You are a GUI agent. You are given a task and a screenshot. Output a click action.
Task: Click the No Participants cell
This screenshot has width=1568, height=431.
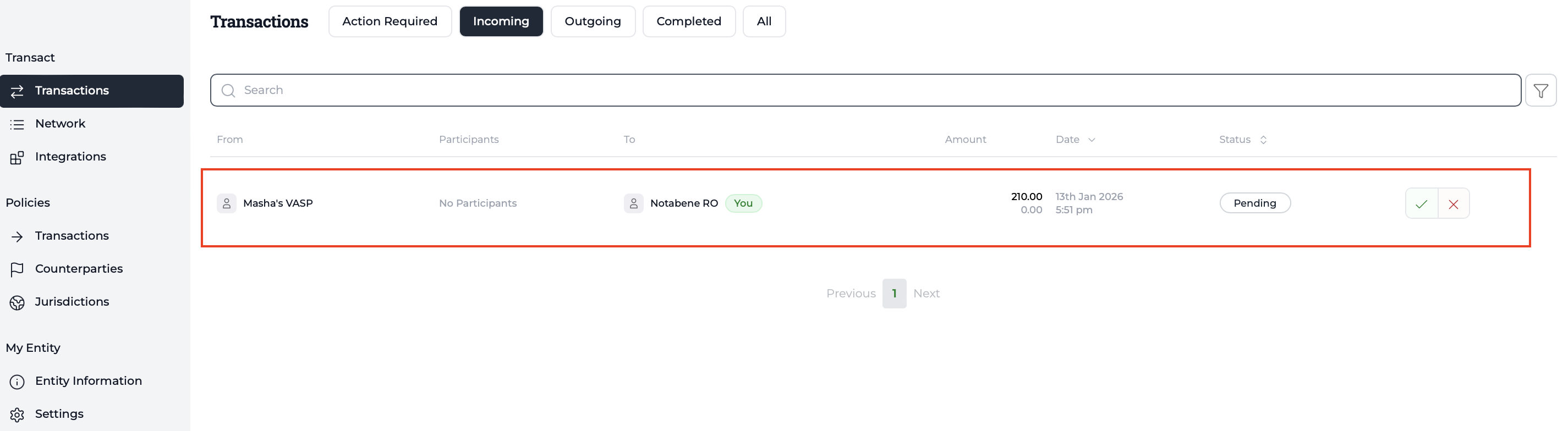(x=477, y=203)
